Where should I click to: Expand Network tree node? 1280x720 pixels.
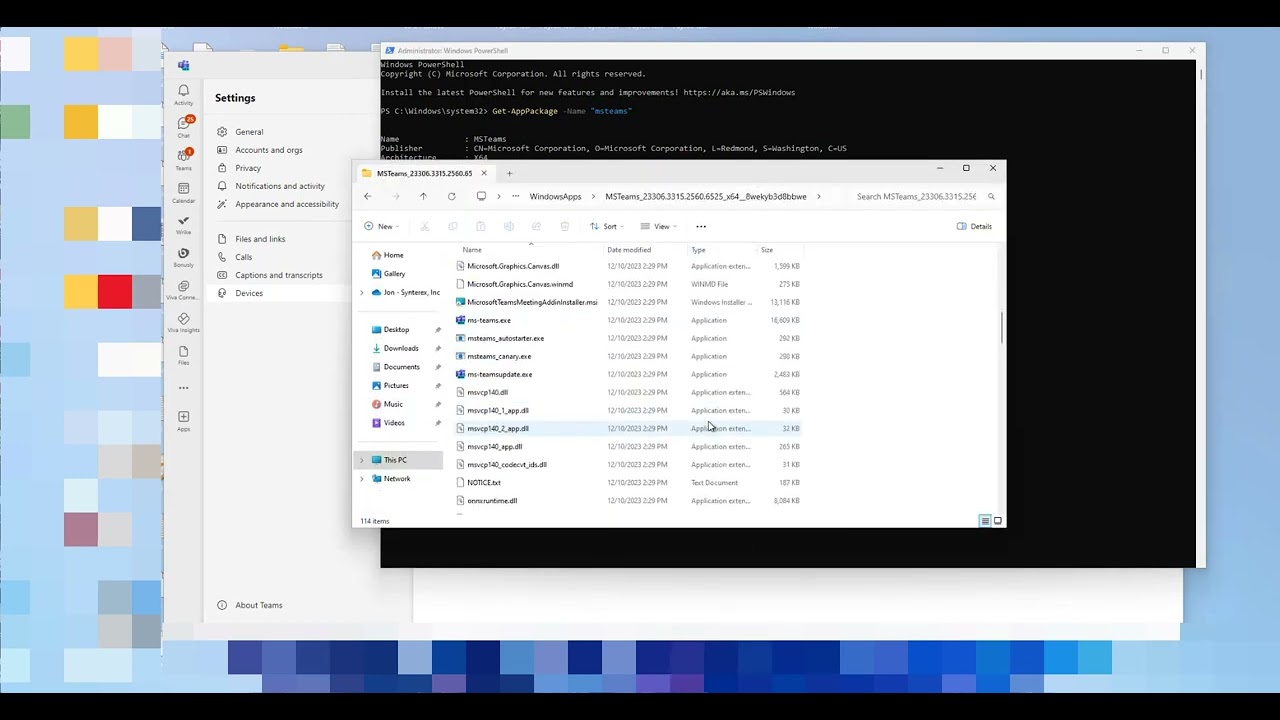[x=362, y=479]
